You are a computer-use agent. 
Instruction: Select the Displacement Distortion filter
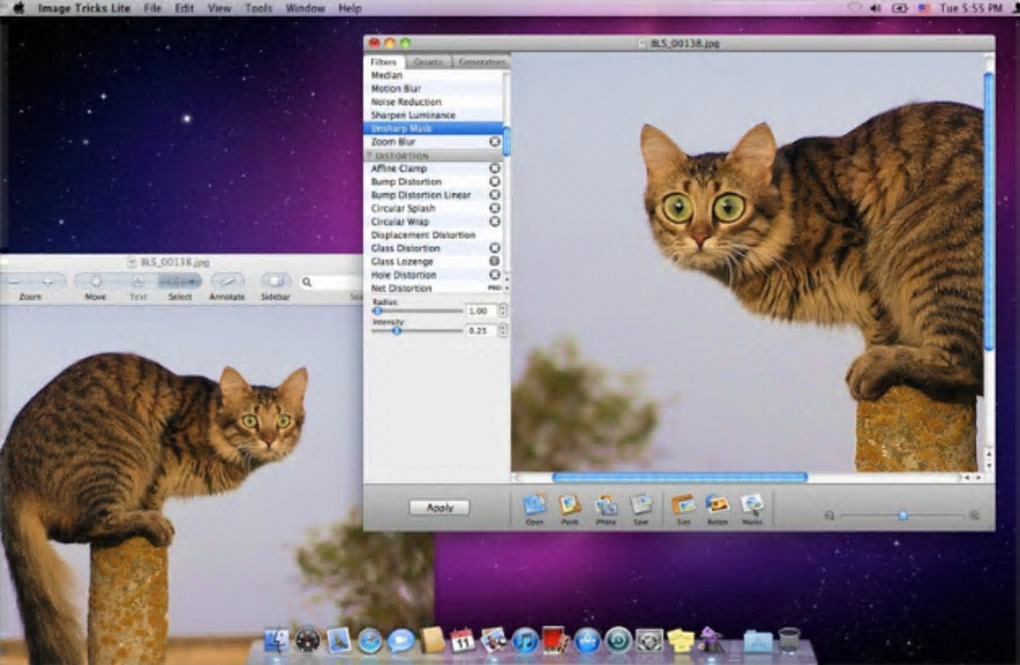coord(433,235)
